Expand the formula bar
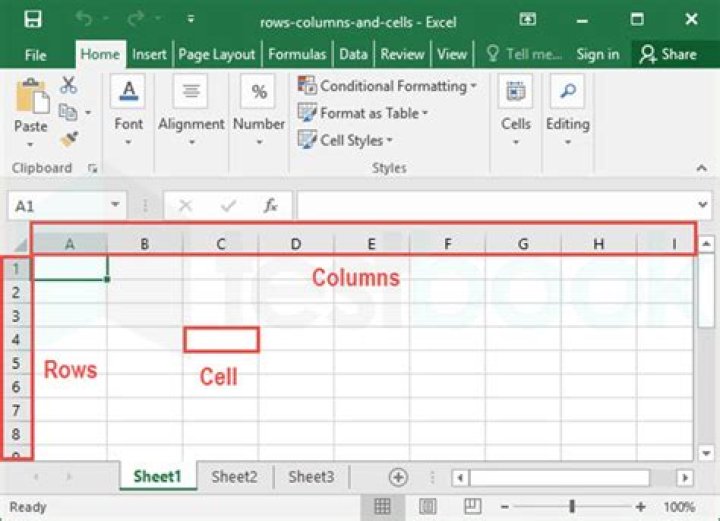Screen dimensions: 720x521 point(702,205)
